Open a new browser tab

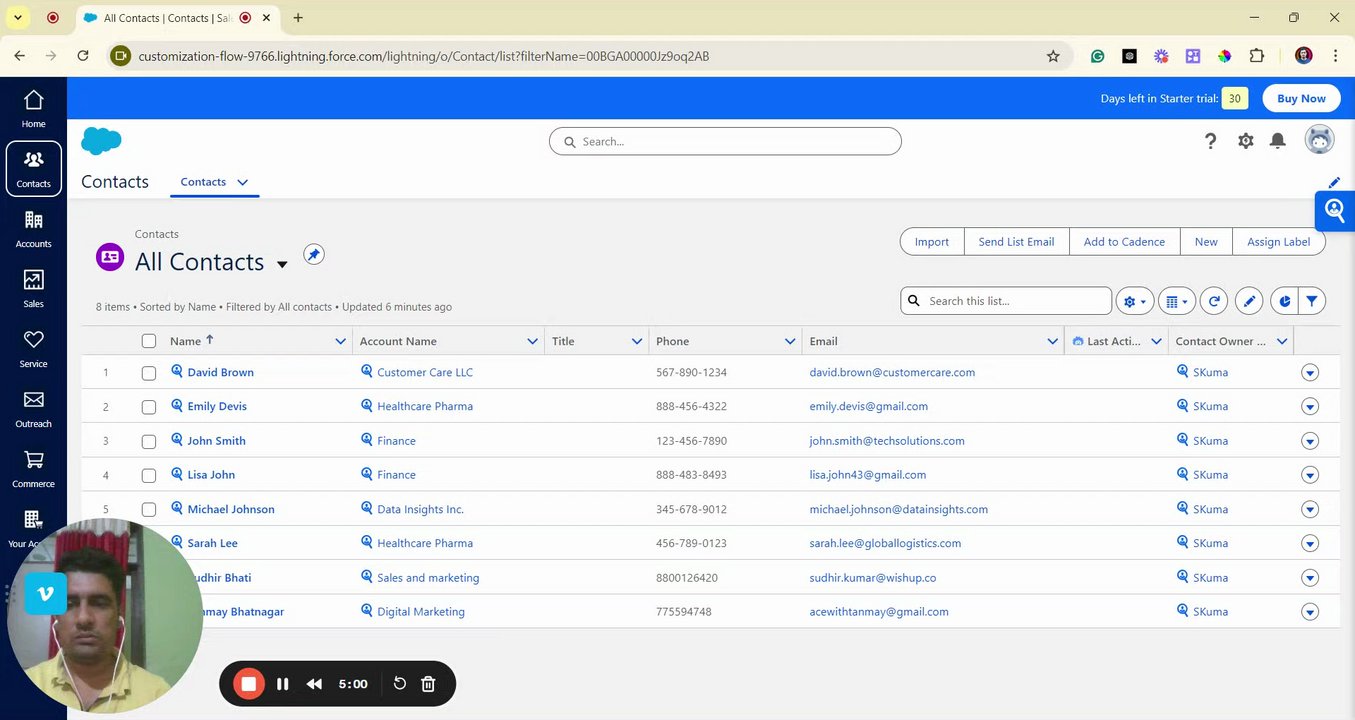click(x=298, y=18)
